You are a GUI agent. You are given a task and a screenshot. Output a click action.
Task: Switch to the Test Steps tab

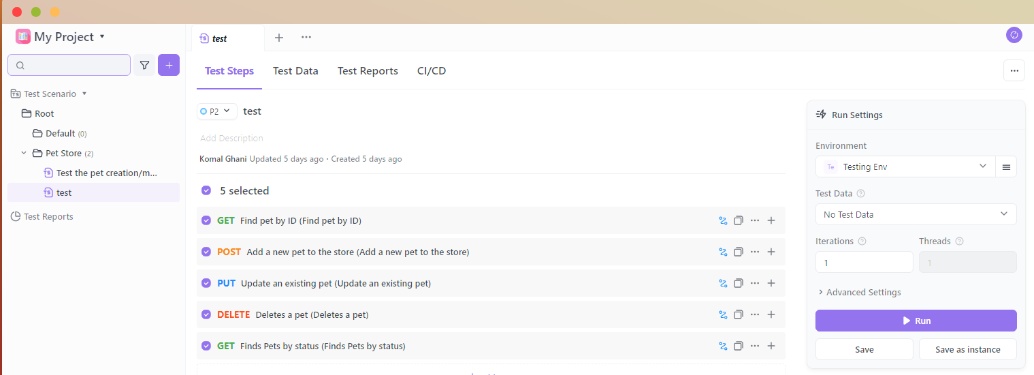coord(229,71)
